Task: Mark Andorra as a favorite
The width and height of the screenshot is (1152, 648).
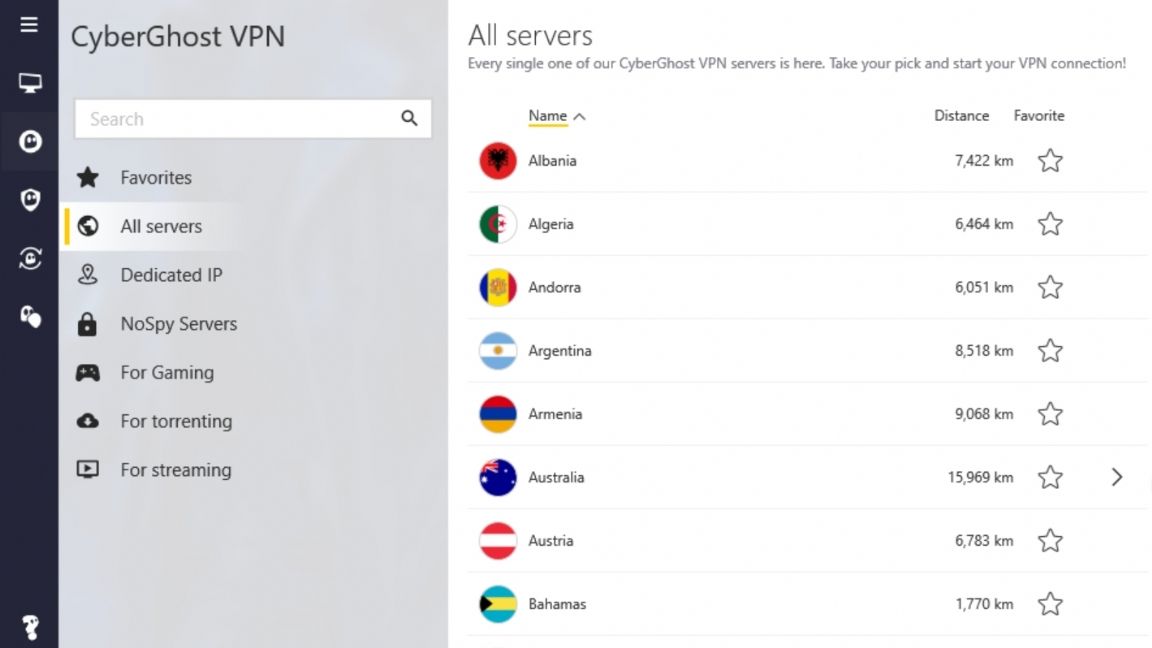Action: click(x=1050, y=287)
